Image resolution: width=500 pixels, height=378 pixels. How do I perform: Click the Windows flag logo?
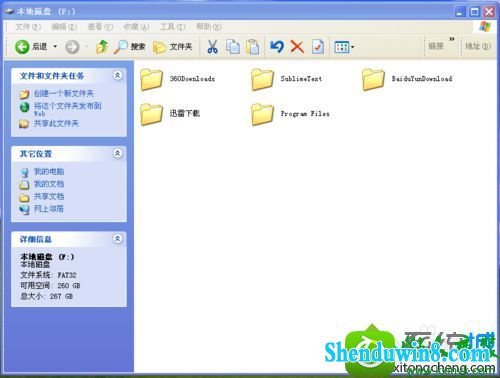pos(485,27)
